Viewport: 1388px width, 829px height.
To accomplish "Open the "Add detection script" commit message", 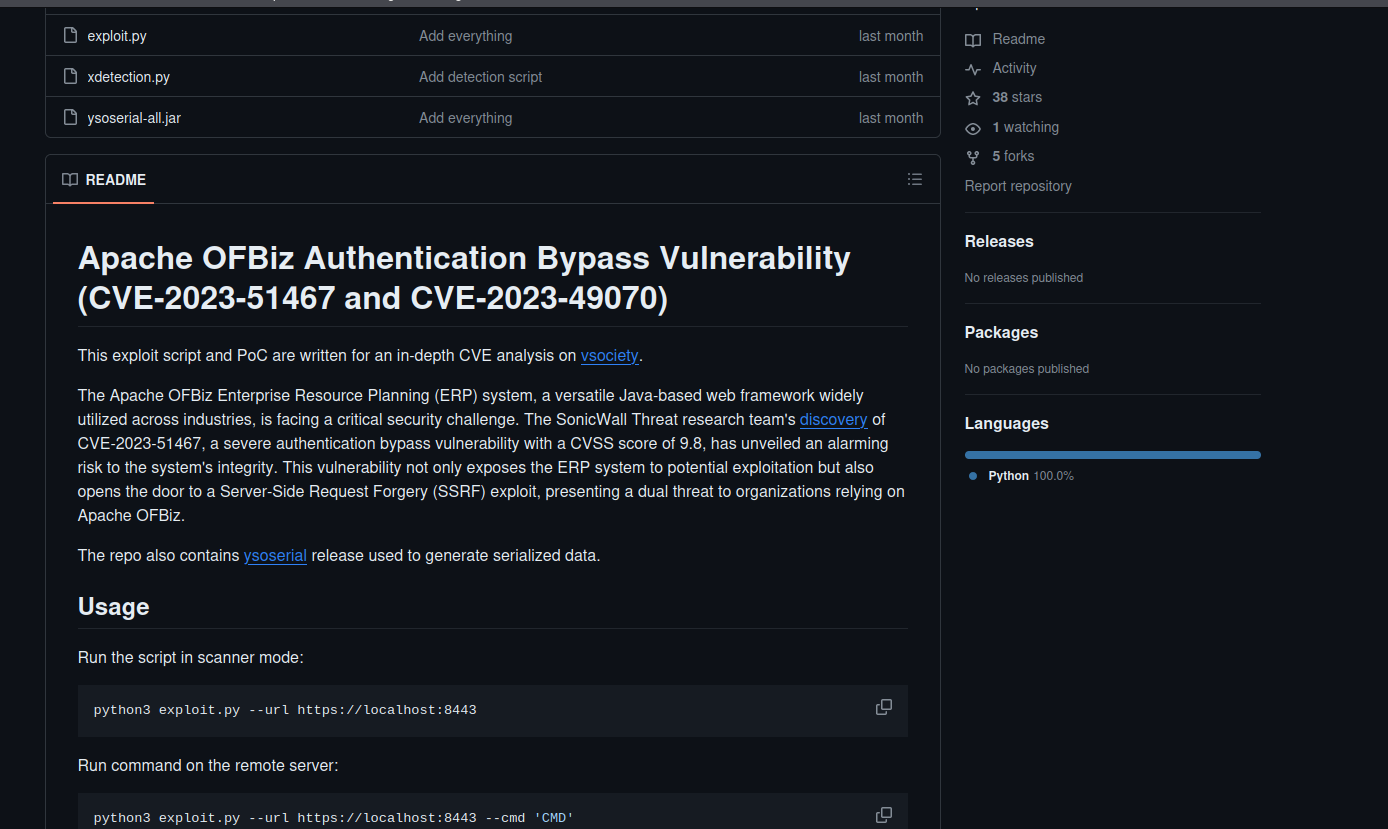I will pos(480,77).
